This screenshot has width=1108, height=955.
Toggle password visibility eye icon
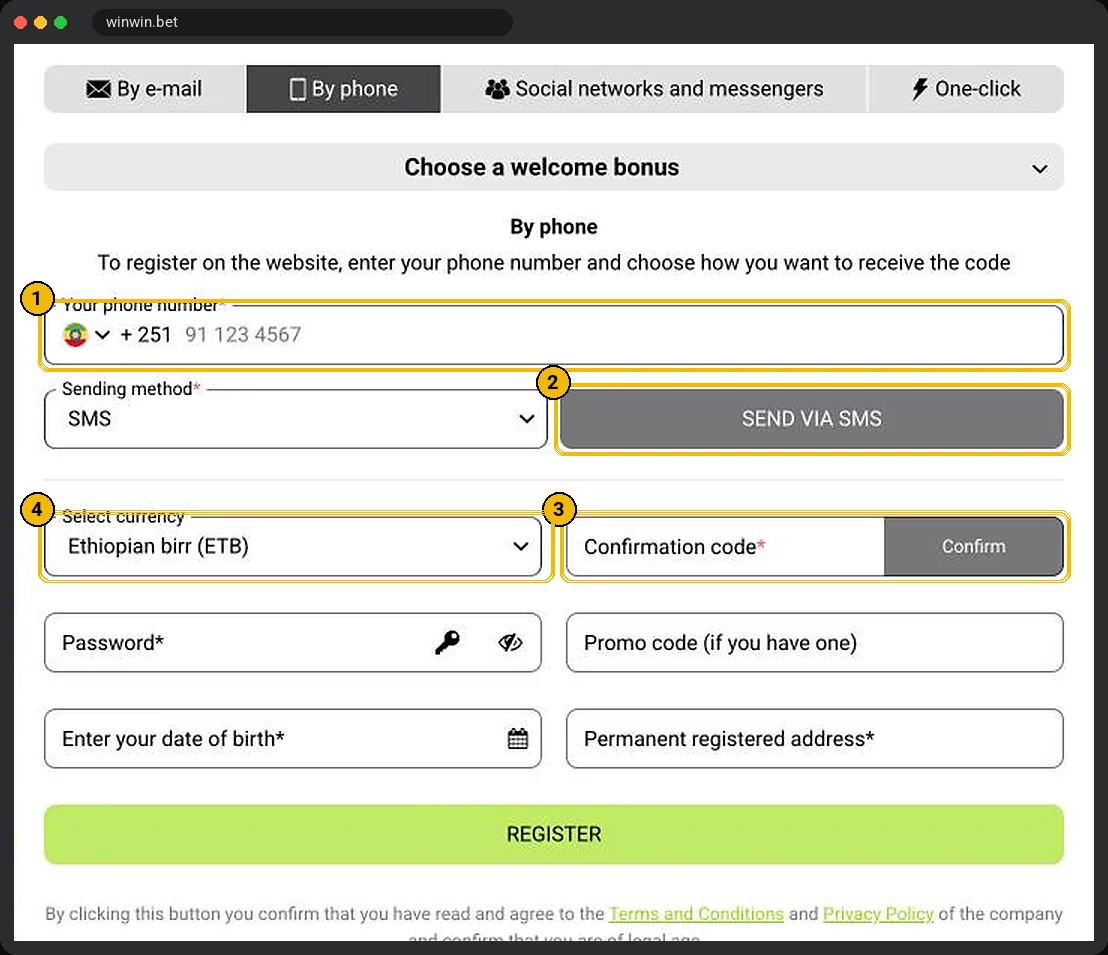(x=510, y=643)
